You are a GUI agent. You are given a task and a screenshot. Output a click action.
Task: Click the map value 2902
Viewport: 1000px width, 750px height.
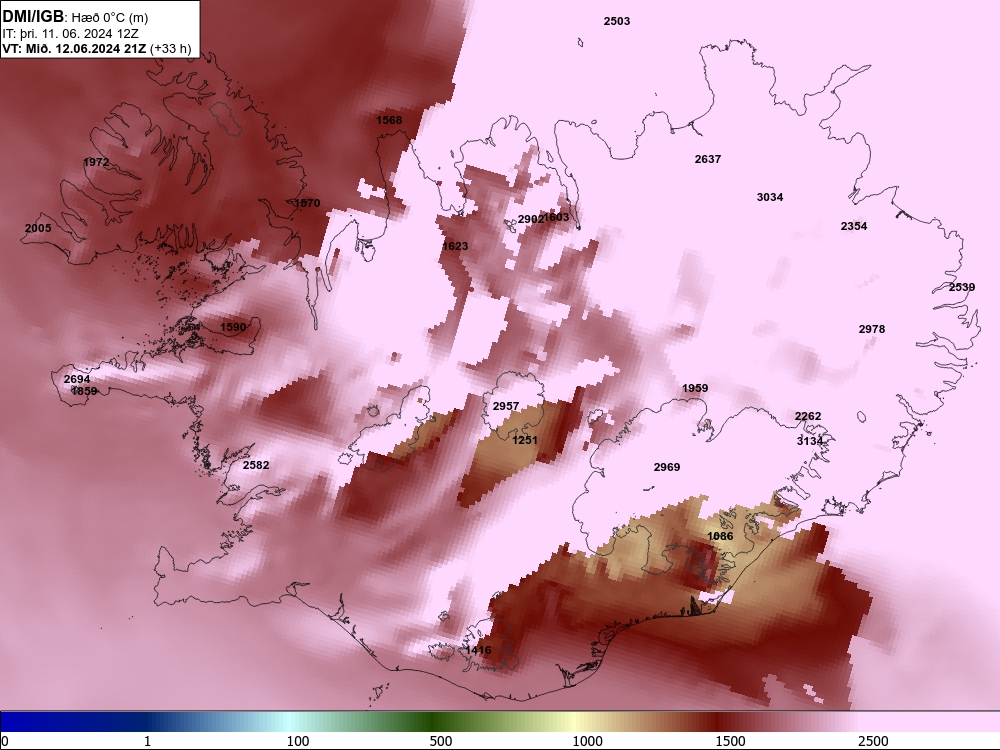click(x=529, y=219)
